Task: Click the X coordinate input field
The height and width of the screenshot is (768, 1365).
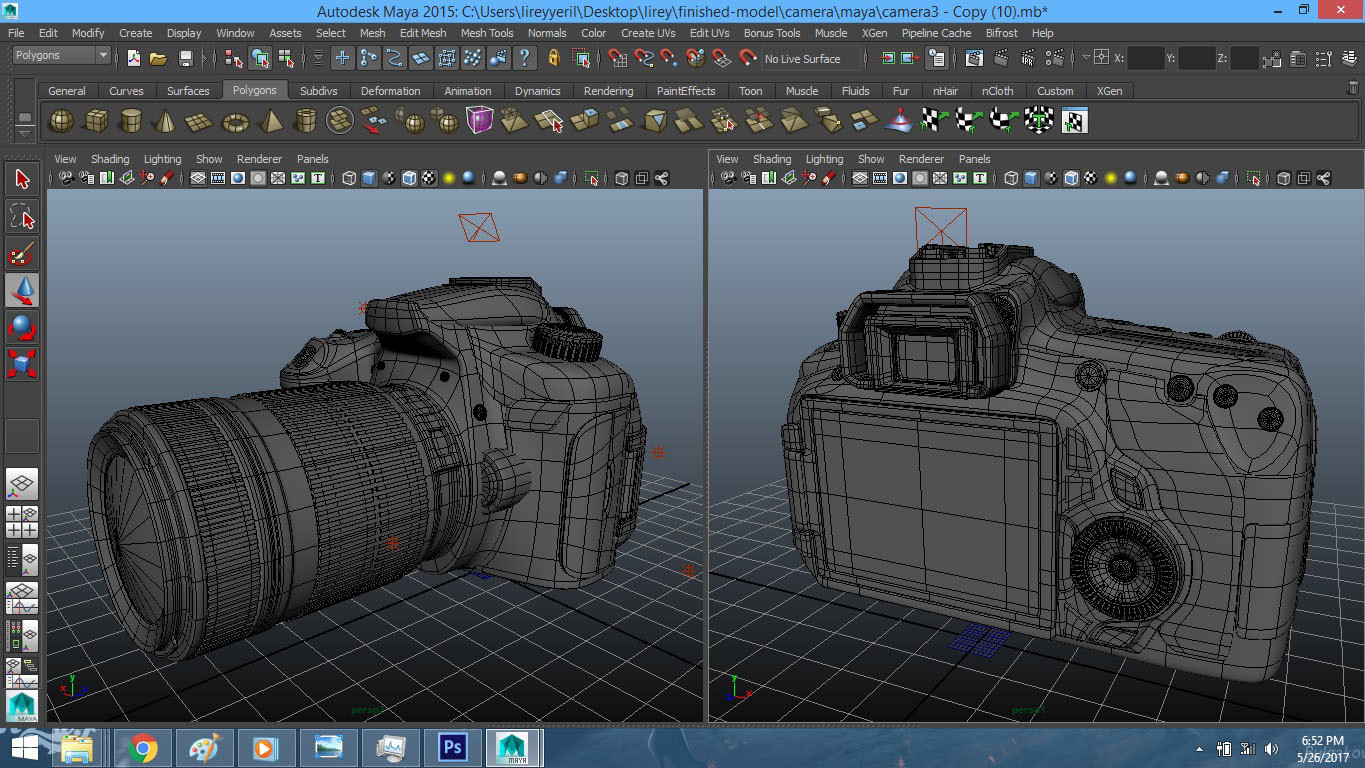Action: click(1146, 58)
